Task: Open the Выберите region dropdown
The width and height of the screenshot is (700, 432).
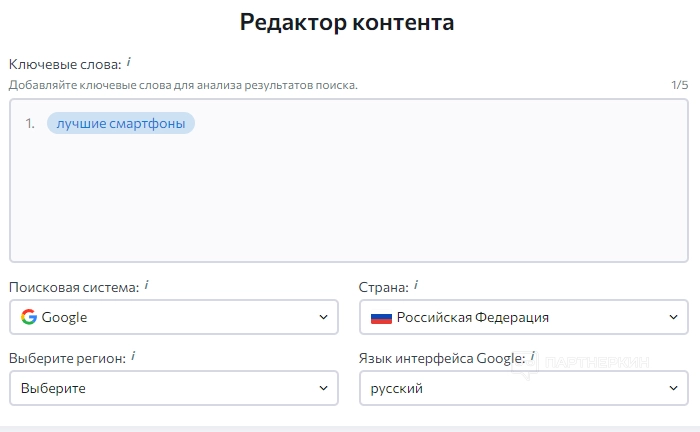Action: [x=173, y=388]
